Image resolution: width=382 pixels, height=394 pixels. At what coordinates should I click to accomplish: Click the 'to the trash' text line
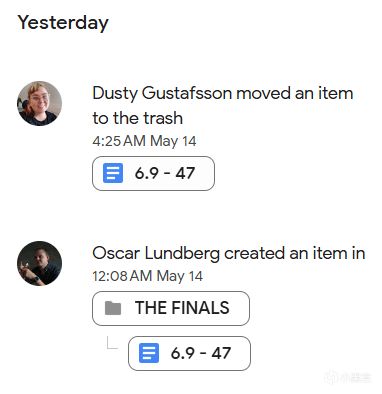[x=138, y=118]
